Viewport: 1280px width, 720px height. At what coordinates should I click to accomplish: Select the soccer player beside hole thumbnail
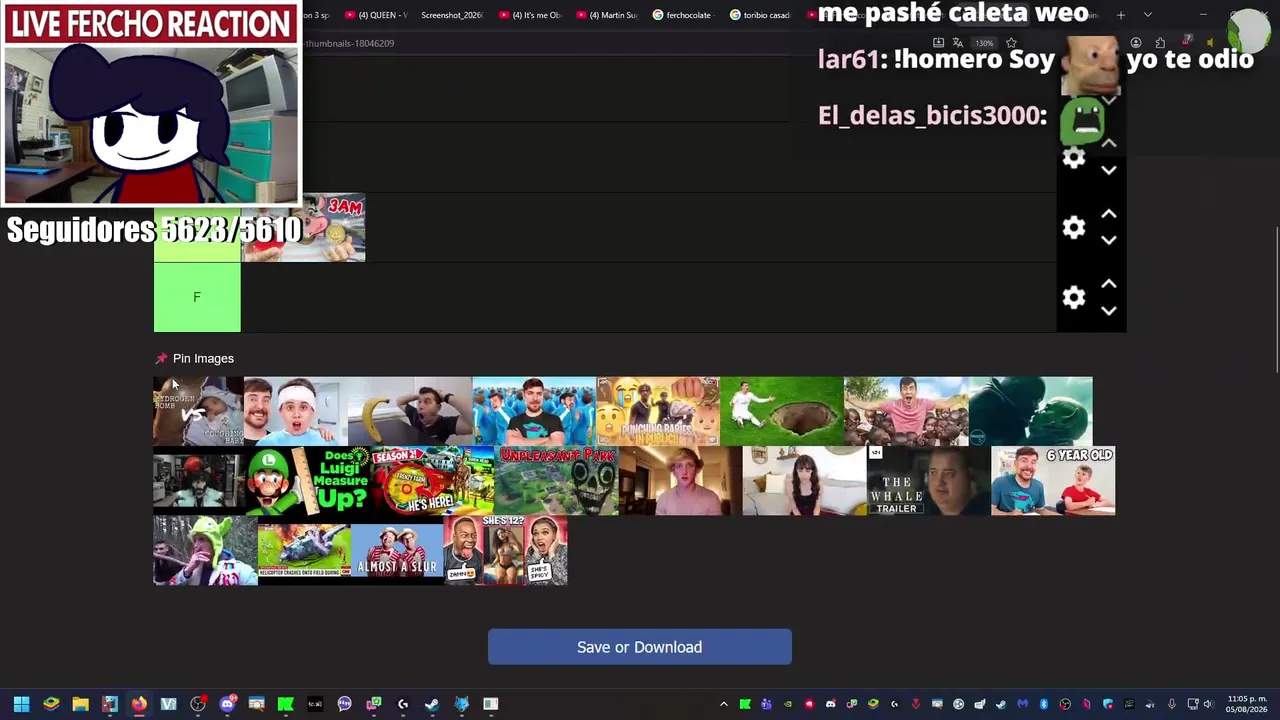[x=782, y=411]
